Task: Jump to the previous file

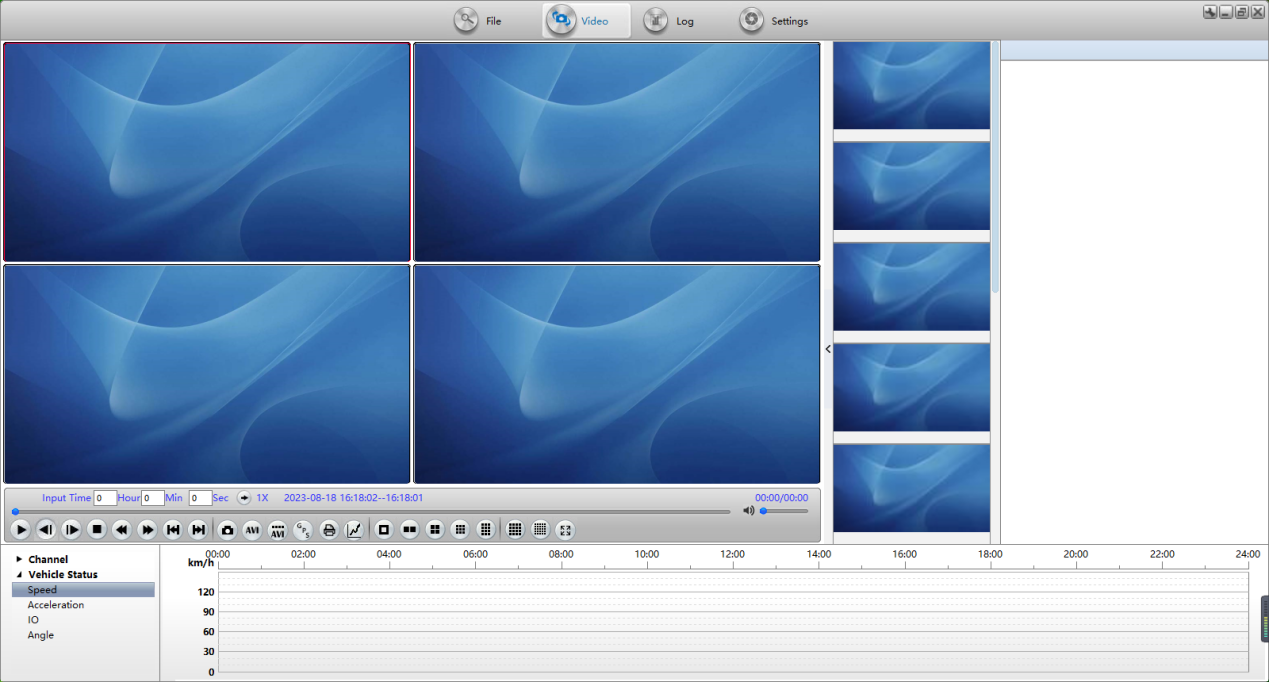Action: click(x=173, y=530)
